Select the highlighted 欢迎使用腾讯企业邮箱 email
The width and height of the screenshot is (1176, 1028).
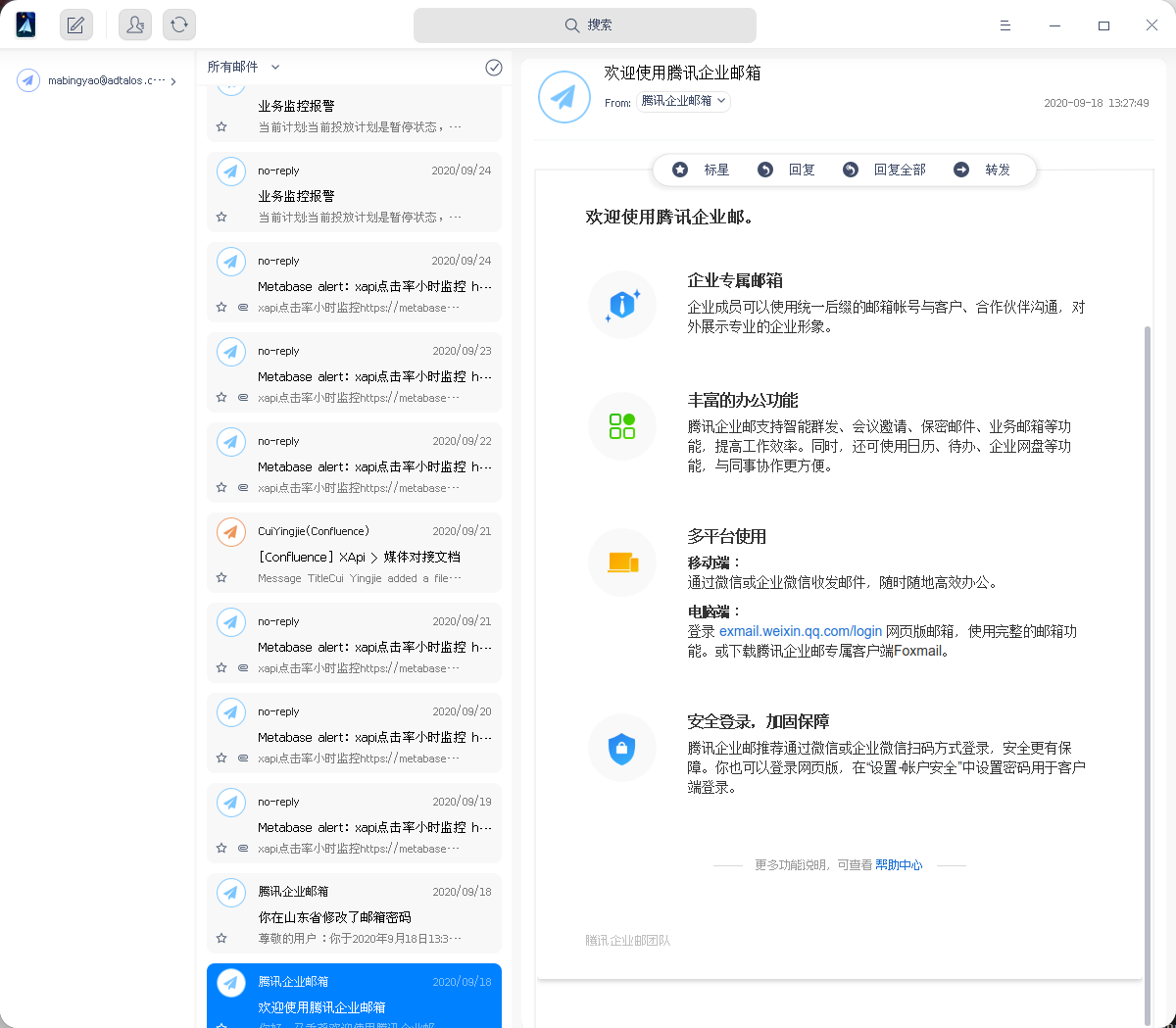(354, 996)
